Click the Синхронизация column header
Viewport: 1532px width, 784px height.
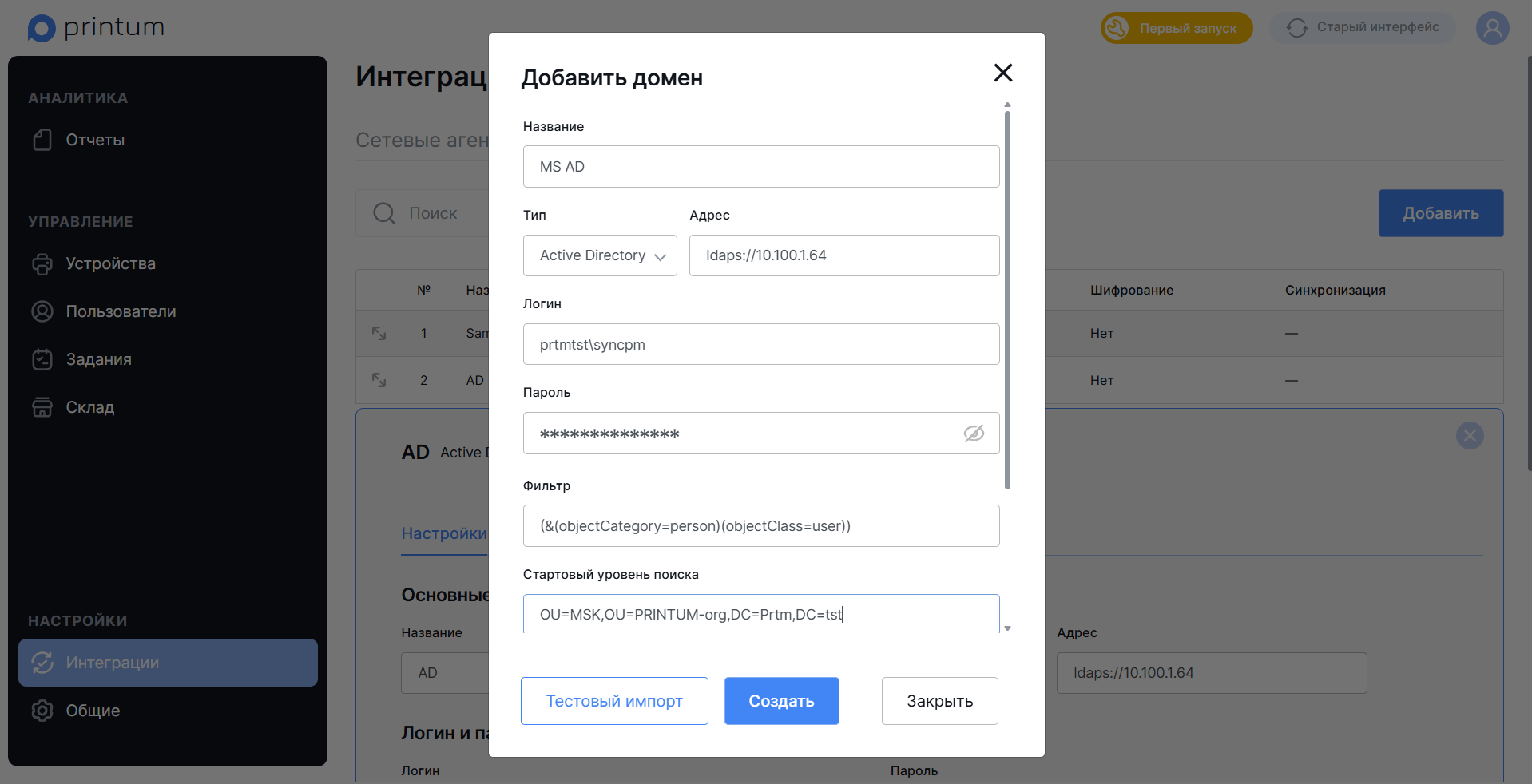(1336, 290)
